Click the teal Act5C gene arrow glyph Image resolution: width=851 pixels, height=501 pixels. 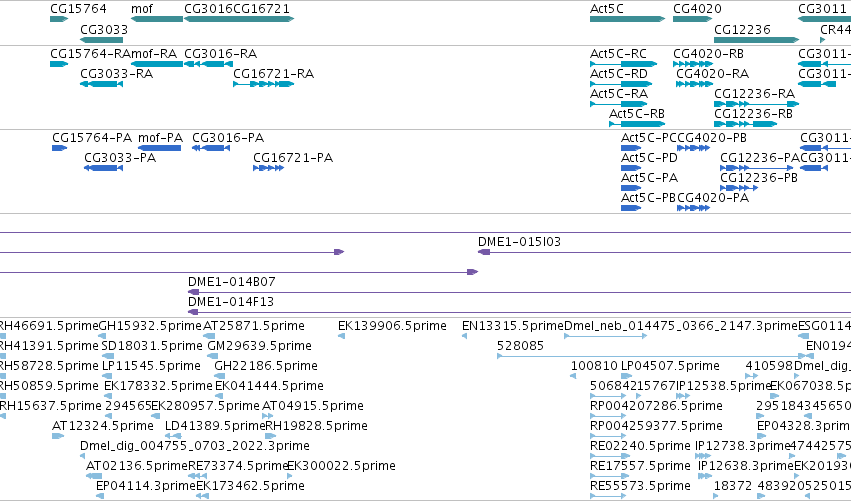point(627,19)
